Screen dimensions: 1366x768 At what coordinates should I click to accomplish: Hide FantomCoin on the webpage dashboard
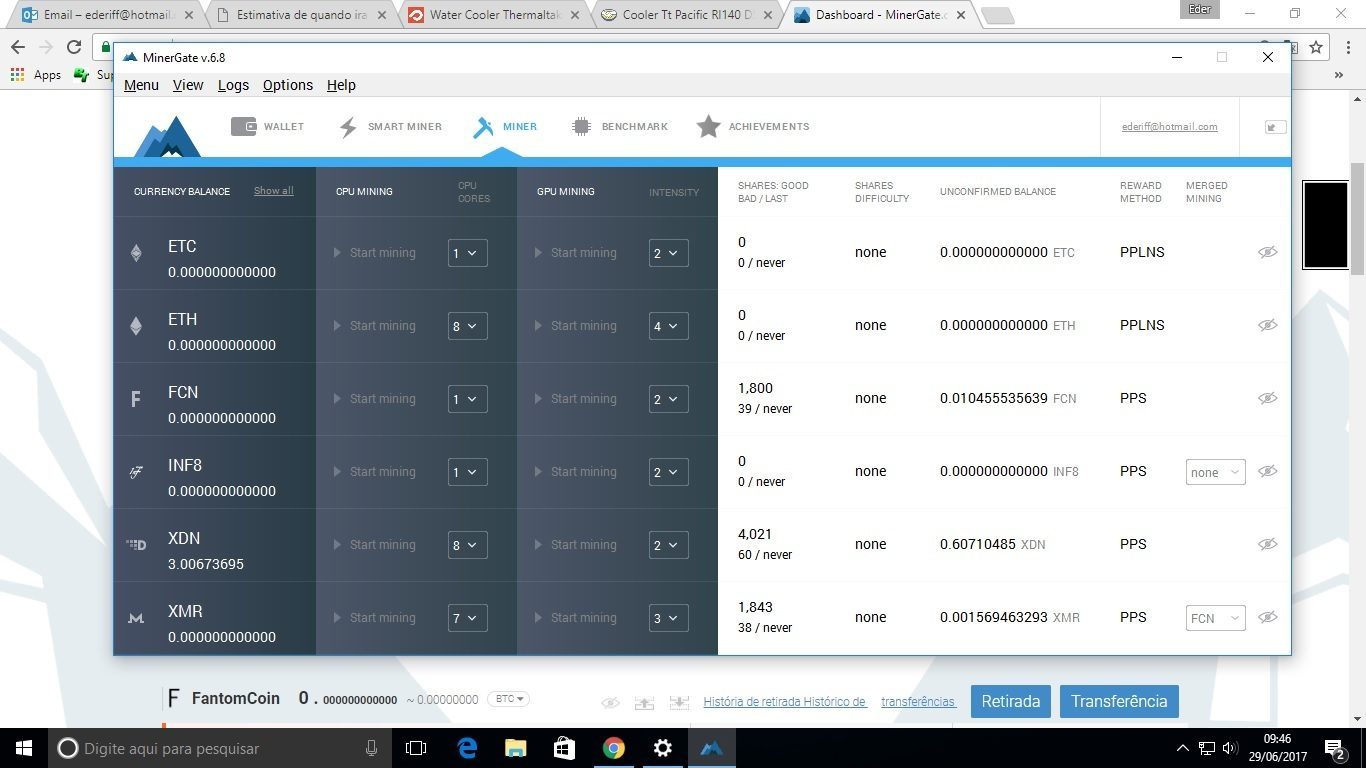tap(610, 703)
